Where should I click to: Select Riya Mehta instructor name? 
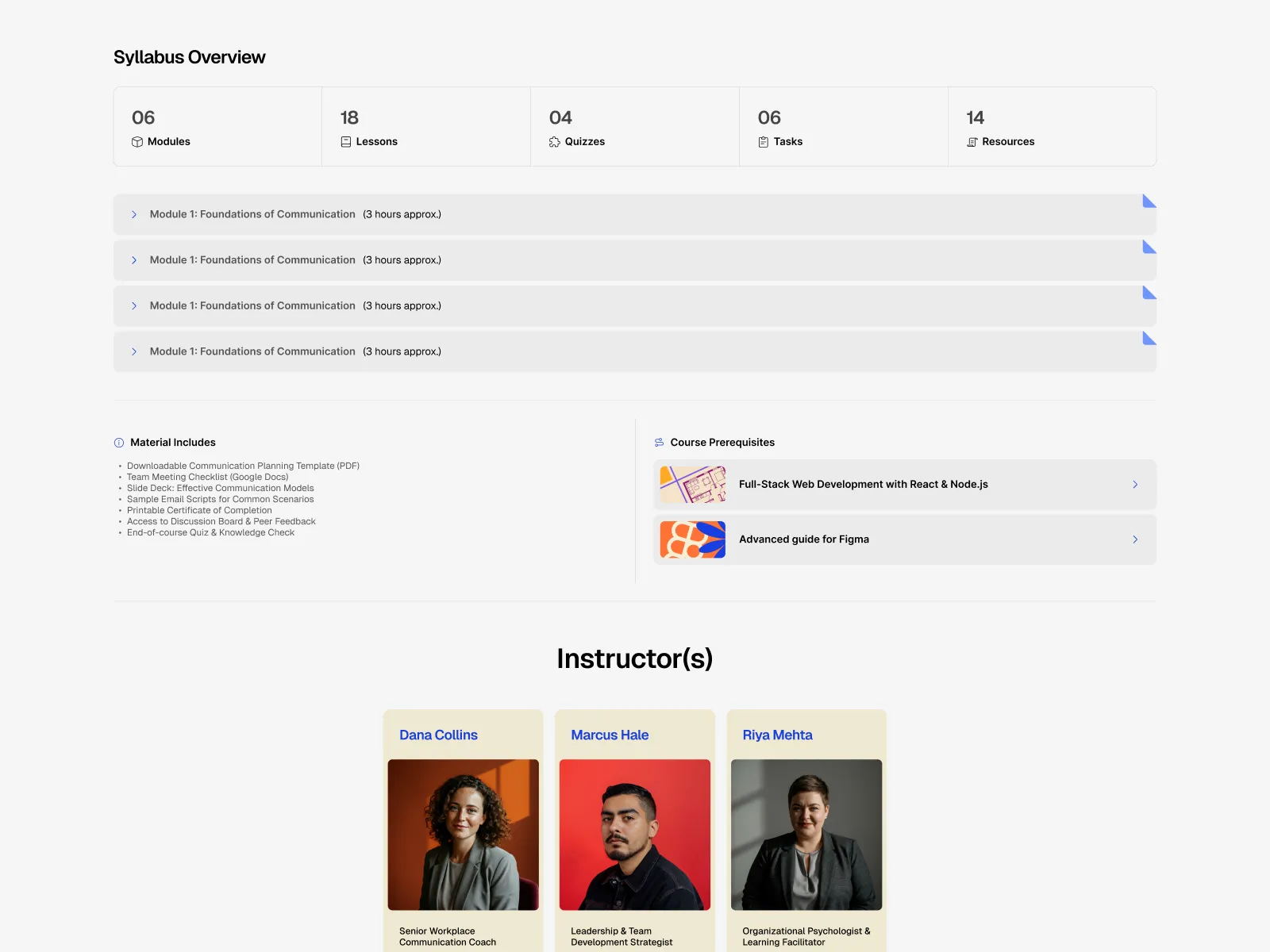click(x=777, y=735)
